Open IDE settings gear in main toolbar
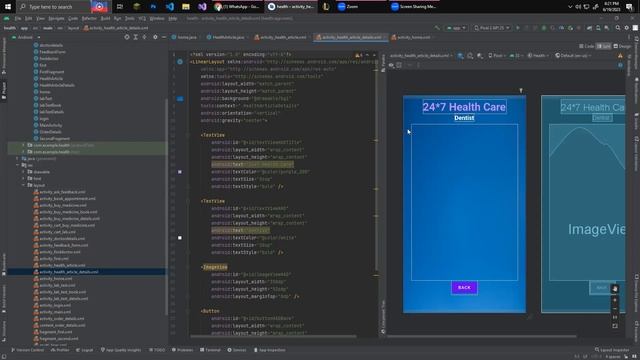640x360 pixels. click(x=627, y=28)
